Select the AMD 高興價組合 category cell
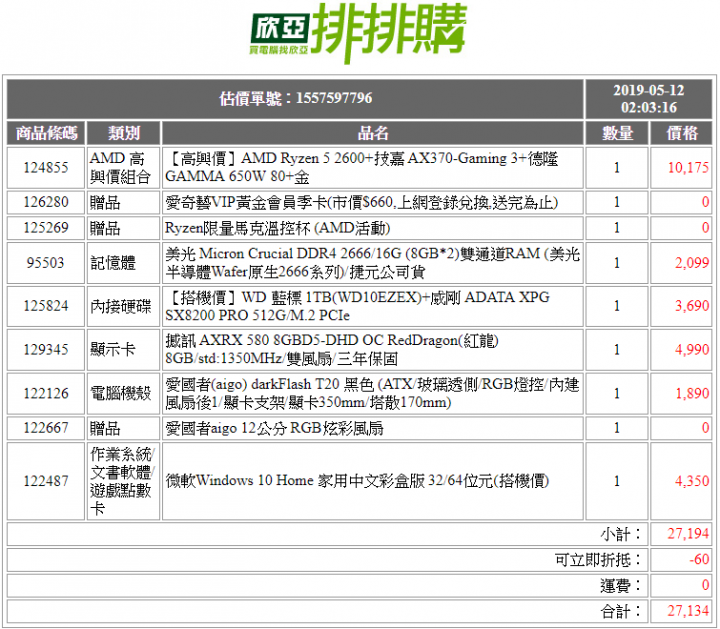This screenshot has width=720, height=629. pyautogui.click(x=124, y=168)
